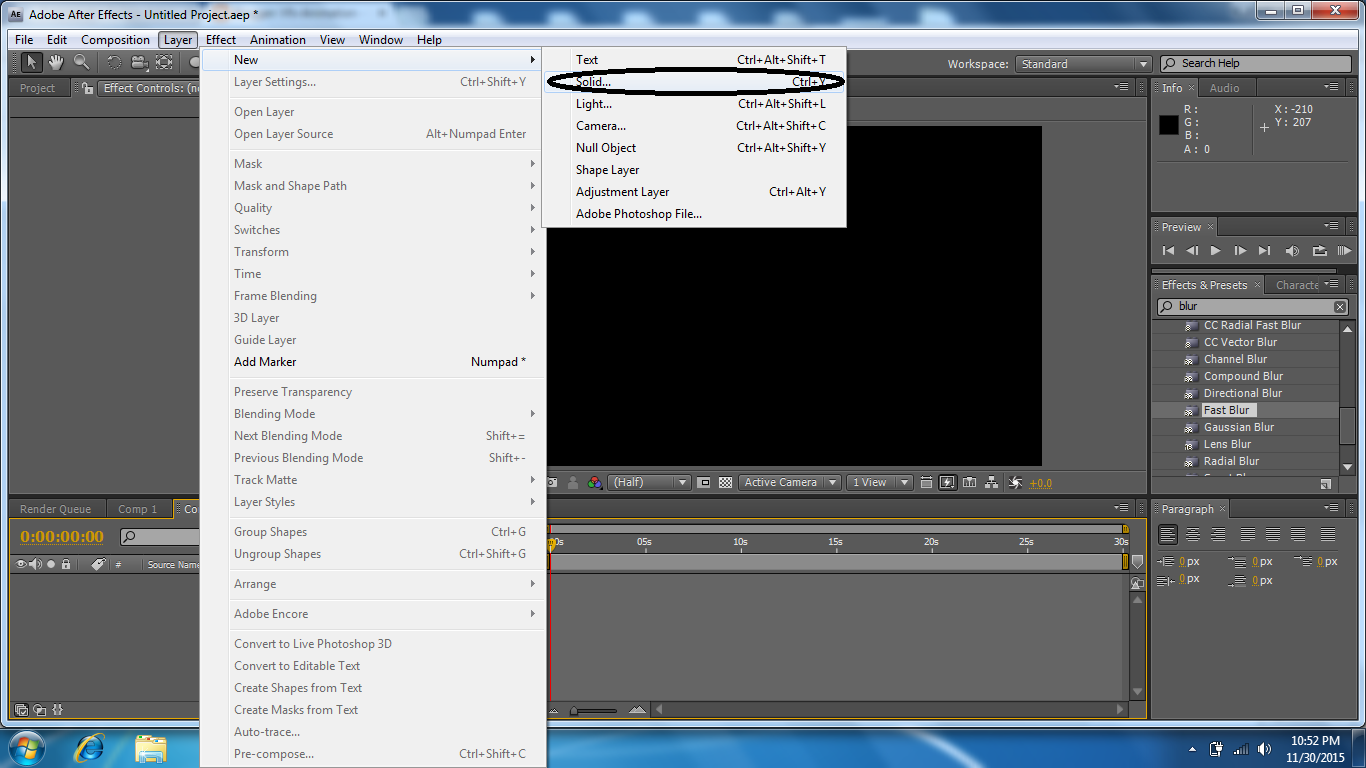Click the Region of Interest icon
Screen dimensions: 1366x768
(703, 482)
